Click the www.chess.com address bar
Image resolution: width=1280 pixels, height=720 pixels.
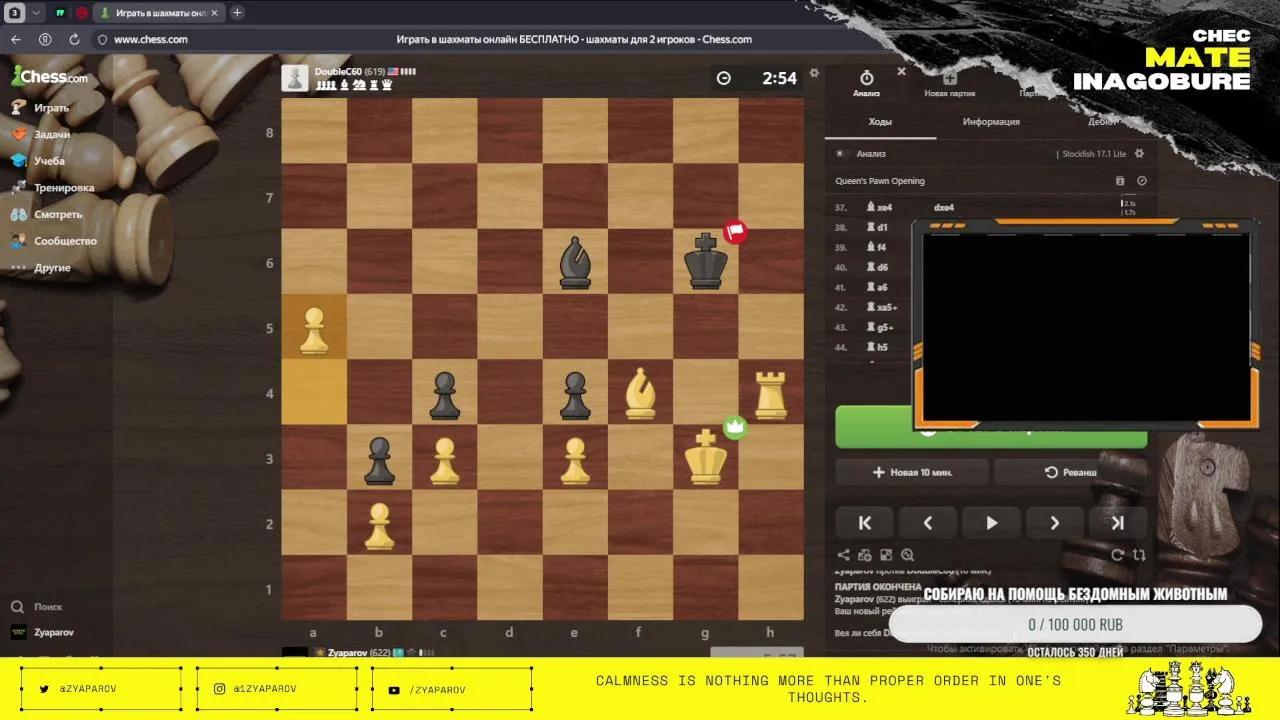coord(151,39)
